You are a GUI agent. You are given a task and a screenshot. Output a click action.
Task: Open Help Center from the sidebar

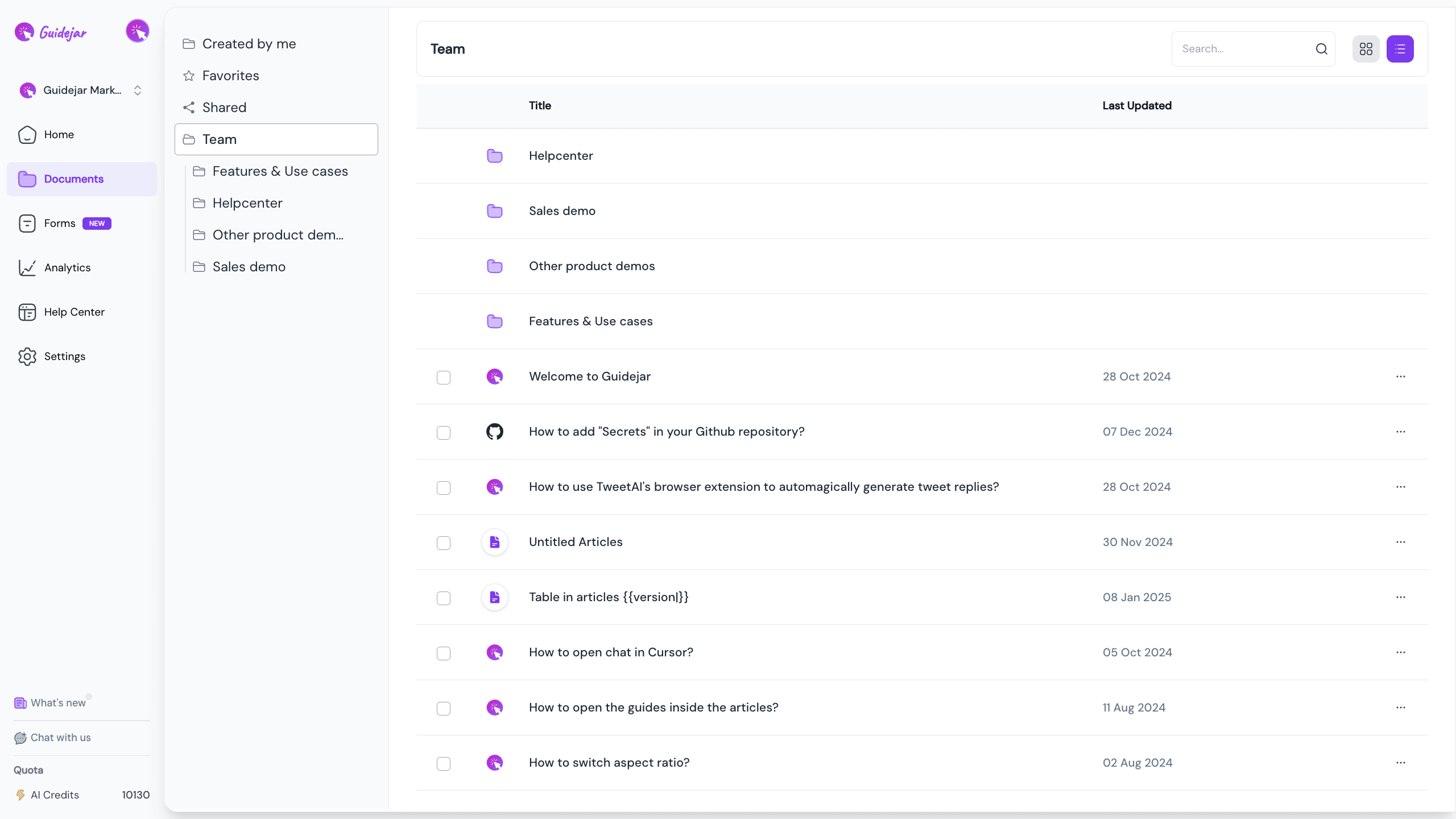pos(74,312)
